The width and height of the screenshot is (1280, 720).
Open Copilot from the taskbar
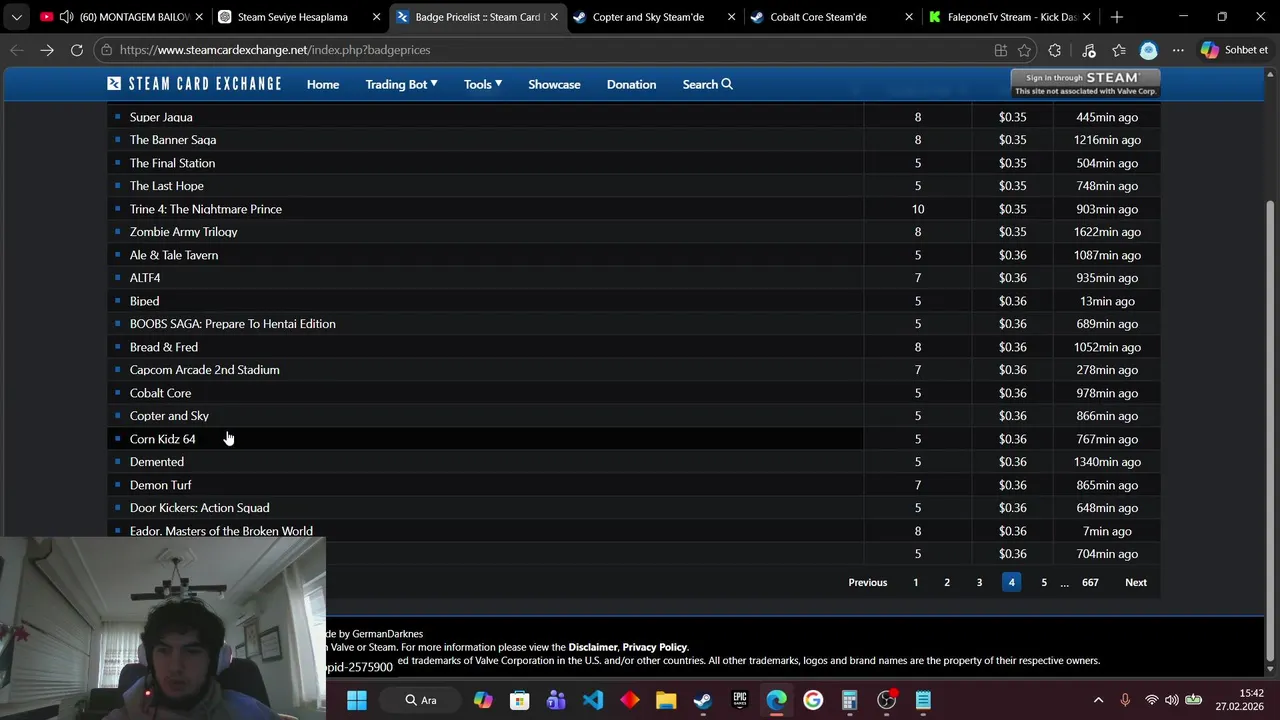483,700
